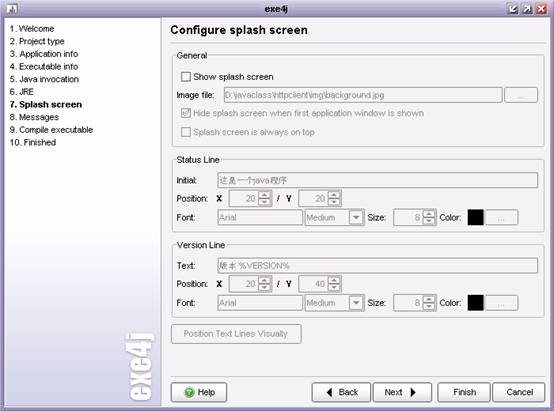
Task: Open Version Line color chooser ... button
Action: (x=501, y=303)
